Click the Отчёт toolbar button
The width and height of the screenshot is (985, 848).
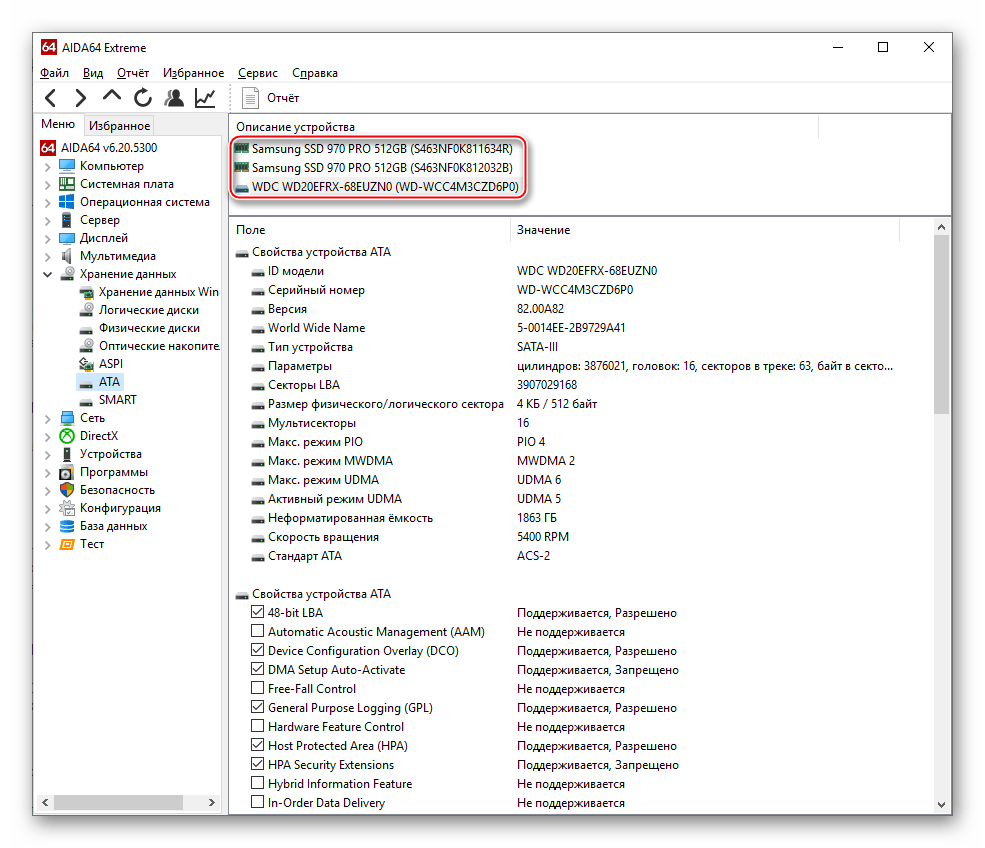point(271,98)
